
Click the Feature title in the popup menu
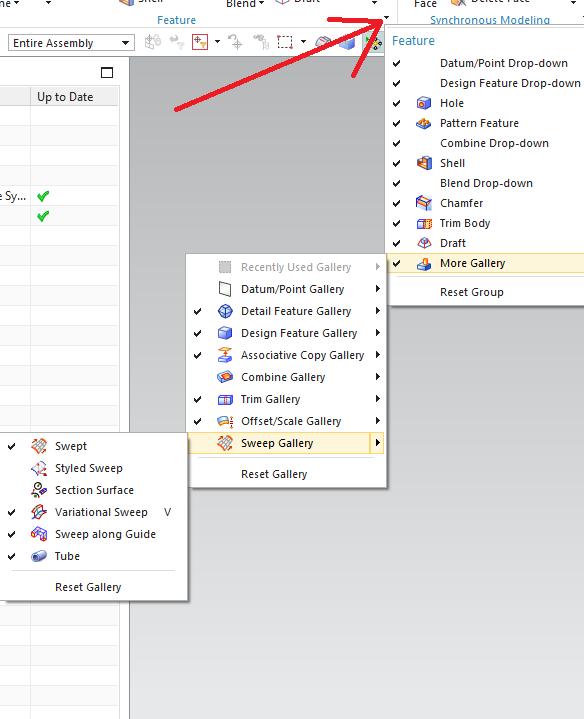pos(413,41)
